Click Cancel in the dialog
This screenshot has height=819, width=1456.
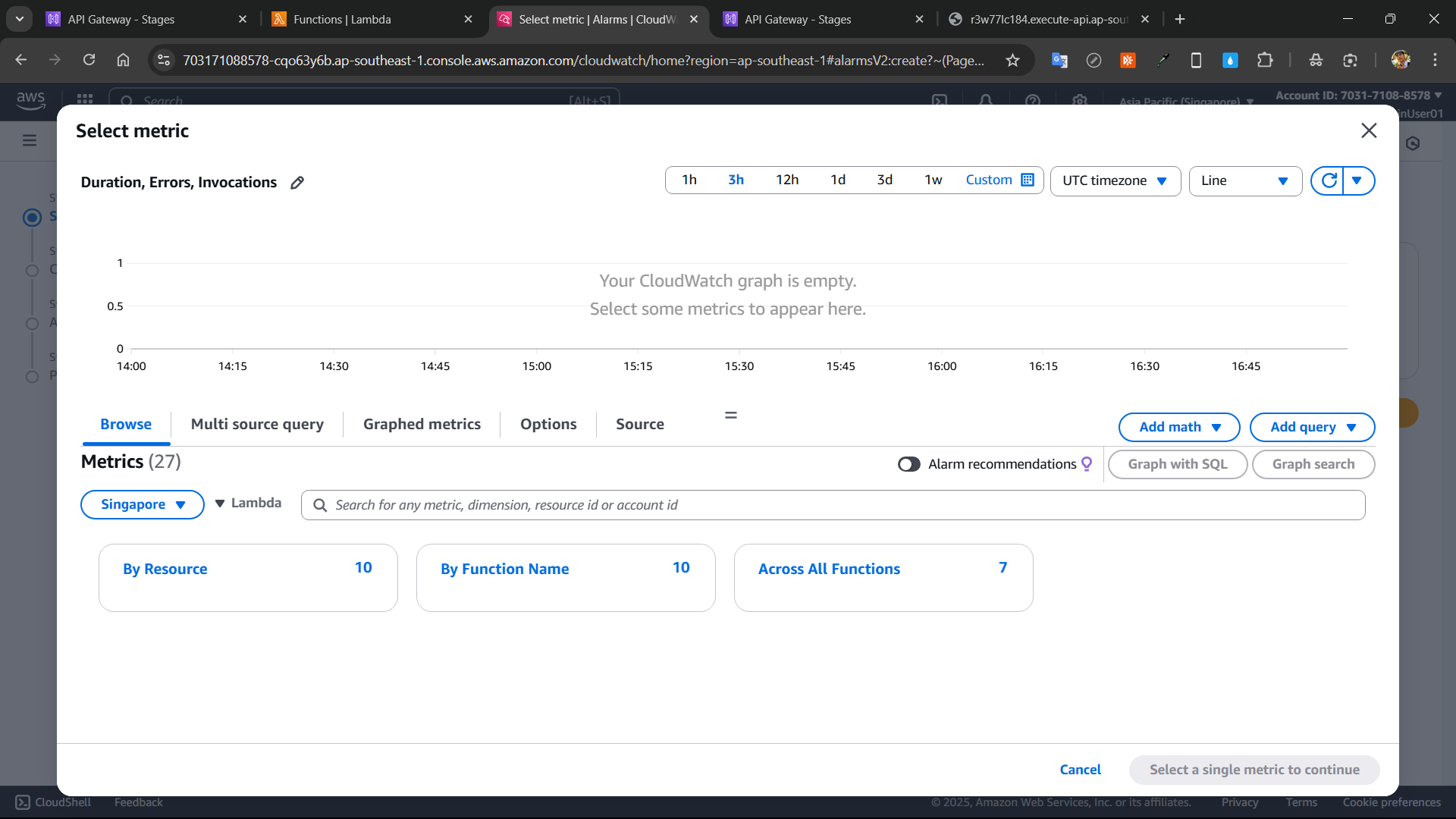[1080, 769]
